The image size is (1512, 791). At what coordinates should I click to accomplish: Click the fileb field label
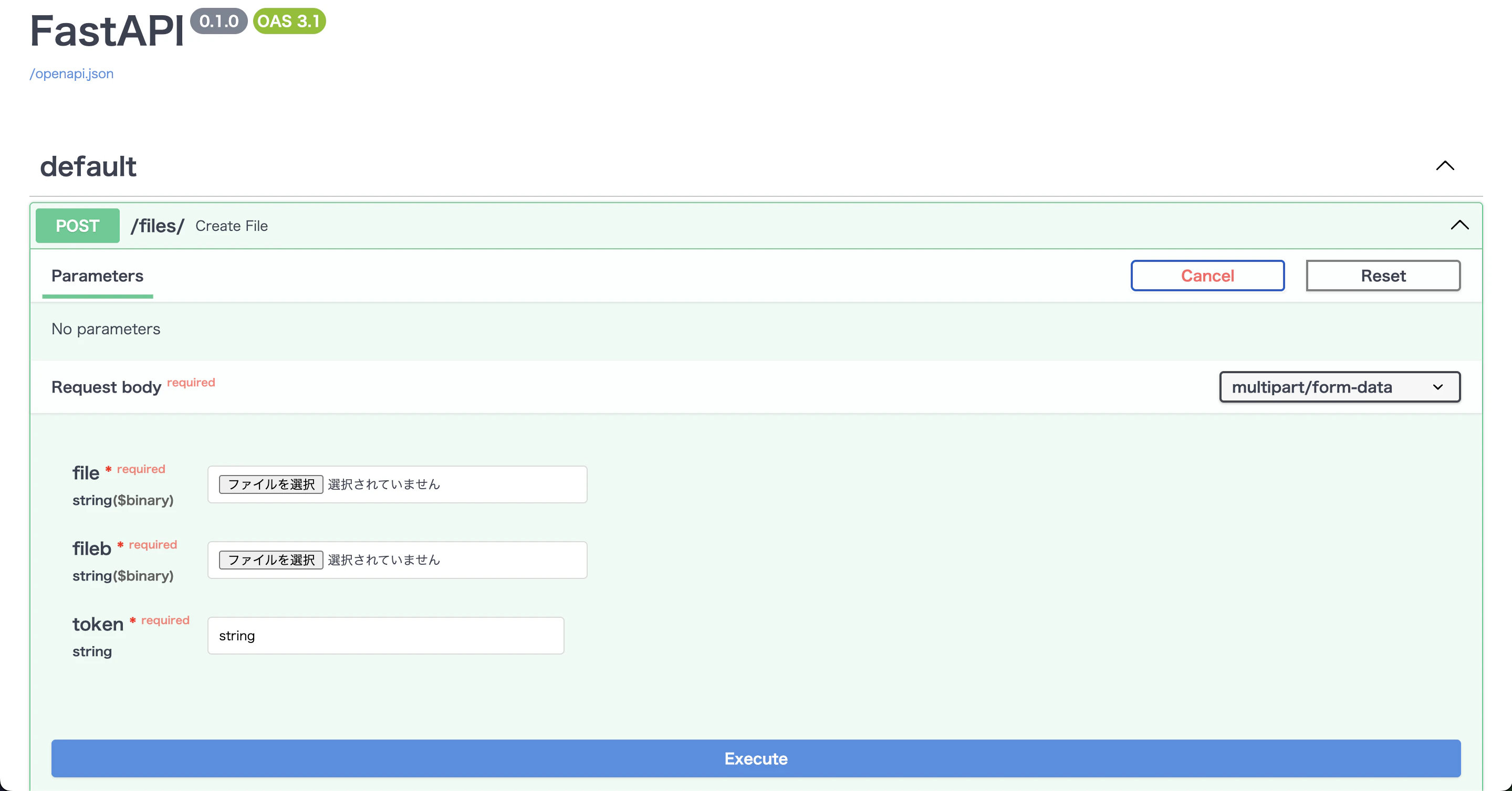coord(91,549)
